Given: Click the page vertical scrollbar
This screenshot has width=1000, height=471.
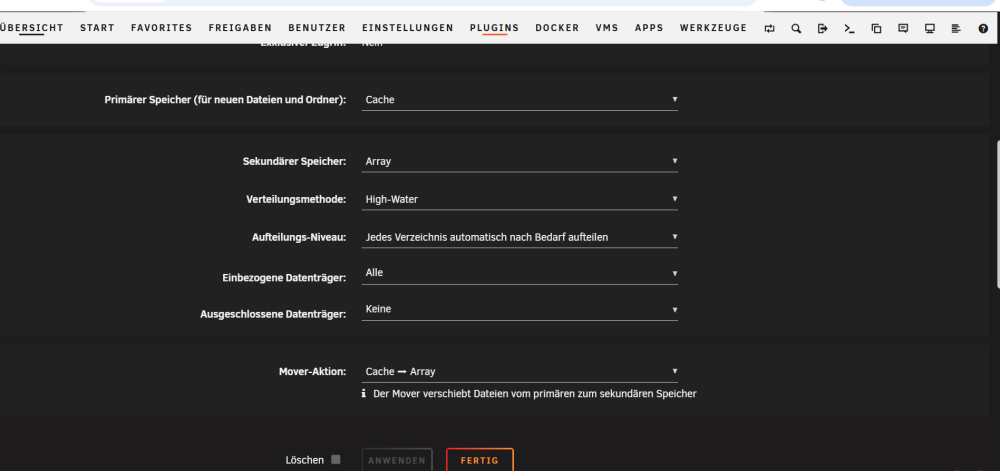Looking at the screenshot, I should (x=997, y=214).
